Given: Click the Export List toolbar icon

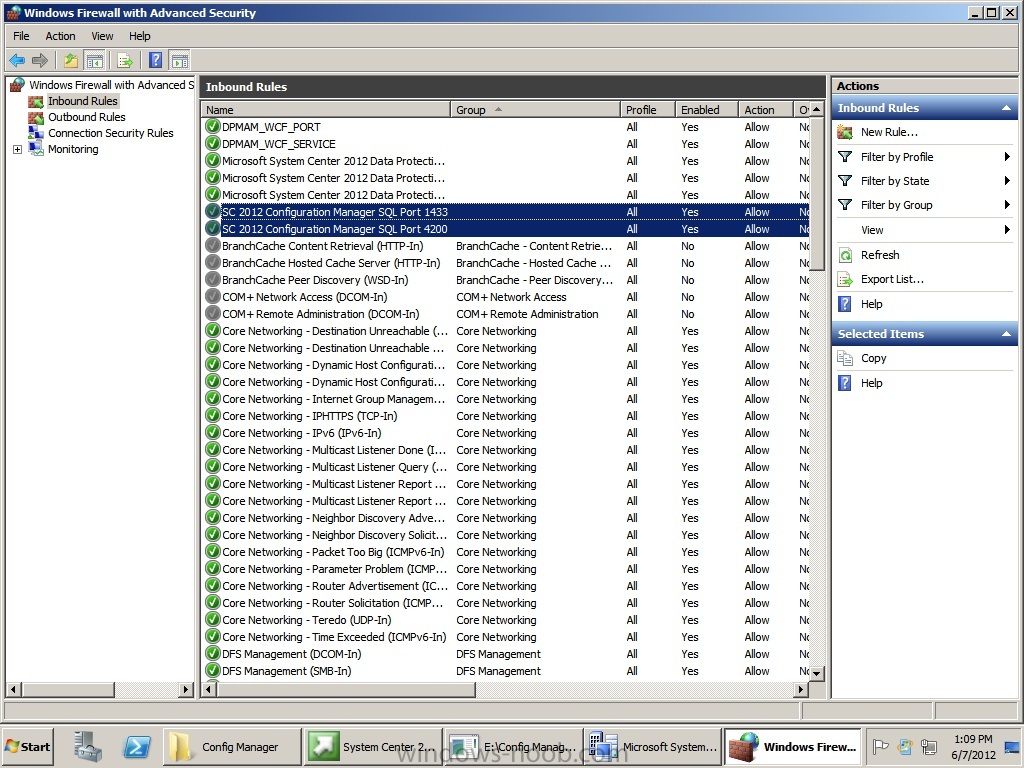Looking at the screenshot, I should click(x=125, y=61).
